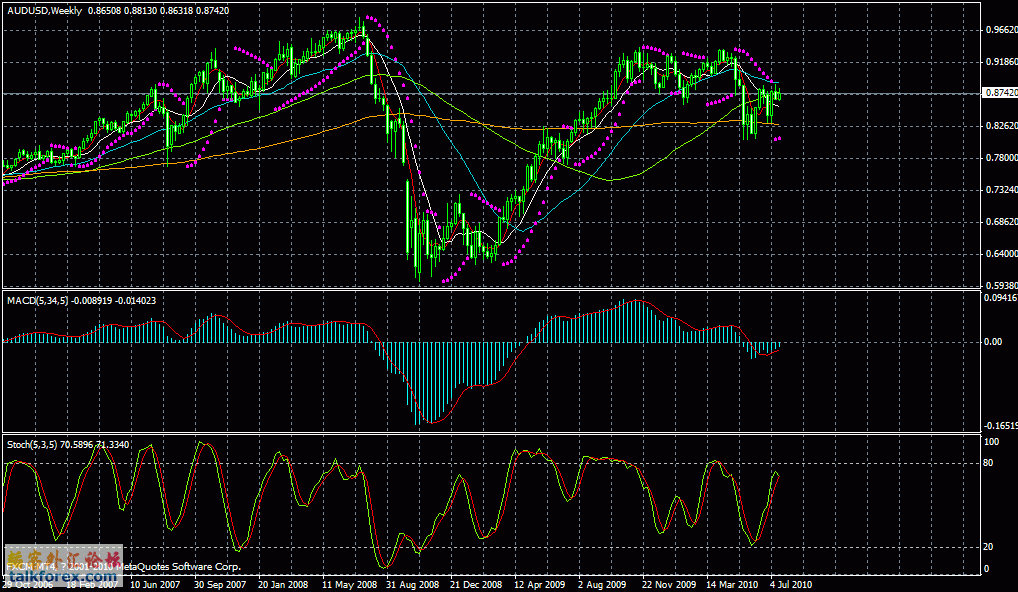Click price axis value 0.96620

pos(1001,30)
